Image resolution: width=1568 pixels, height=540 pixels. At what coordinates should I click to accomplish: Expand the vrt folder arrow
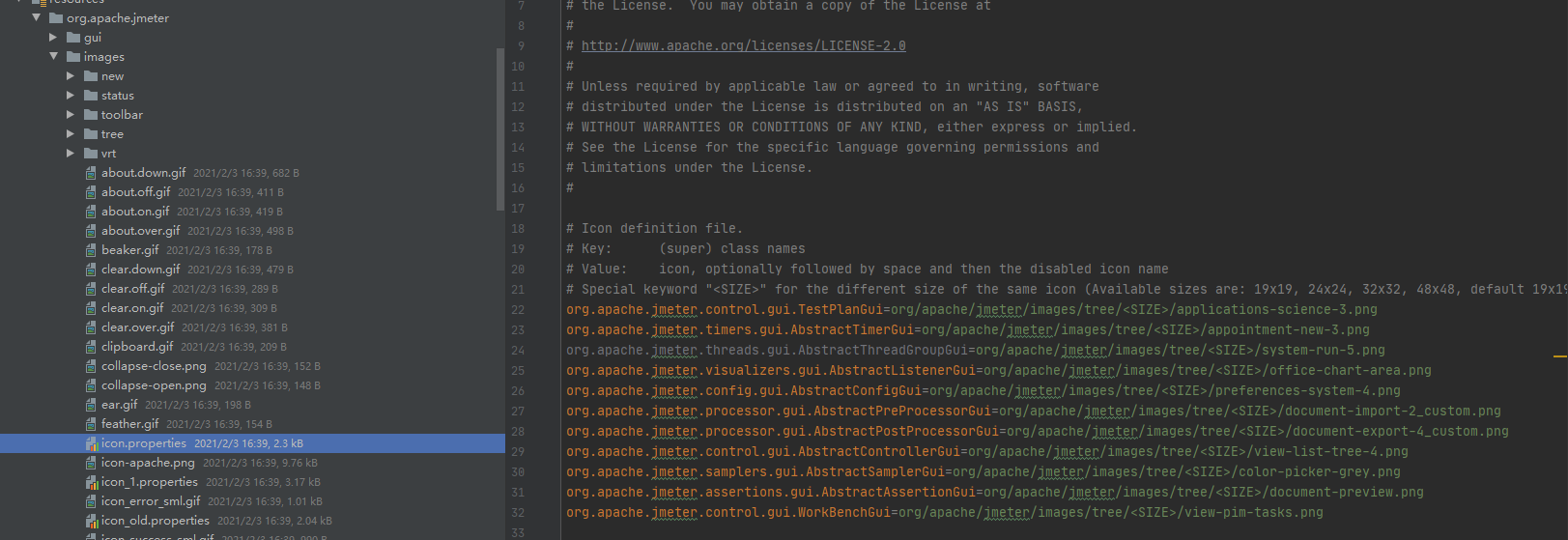[x=71, y=153]
